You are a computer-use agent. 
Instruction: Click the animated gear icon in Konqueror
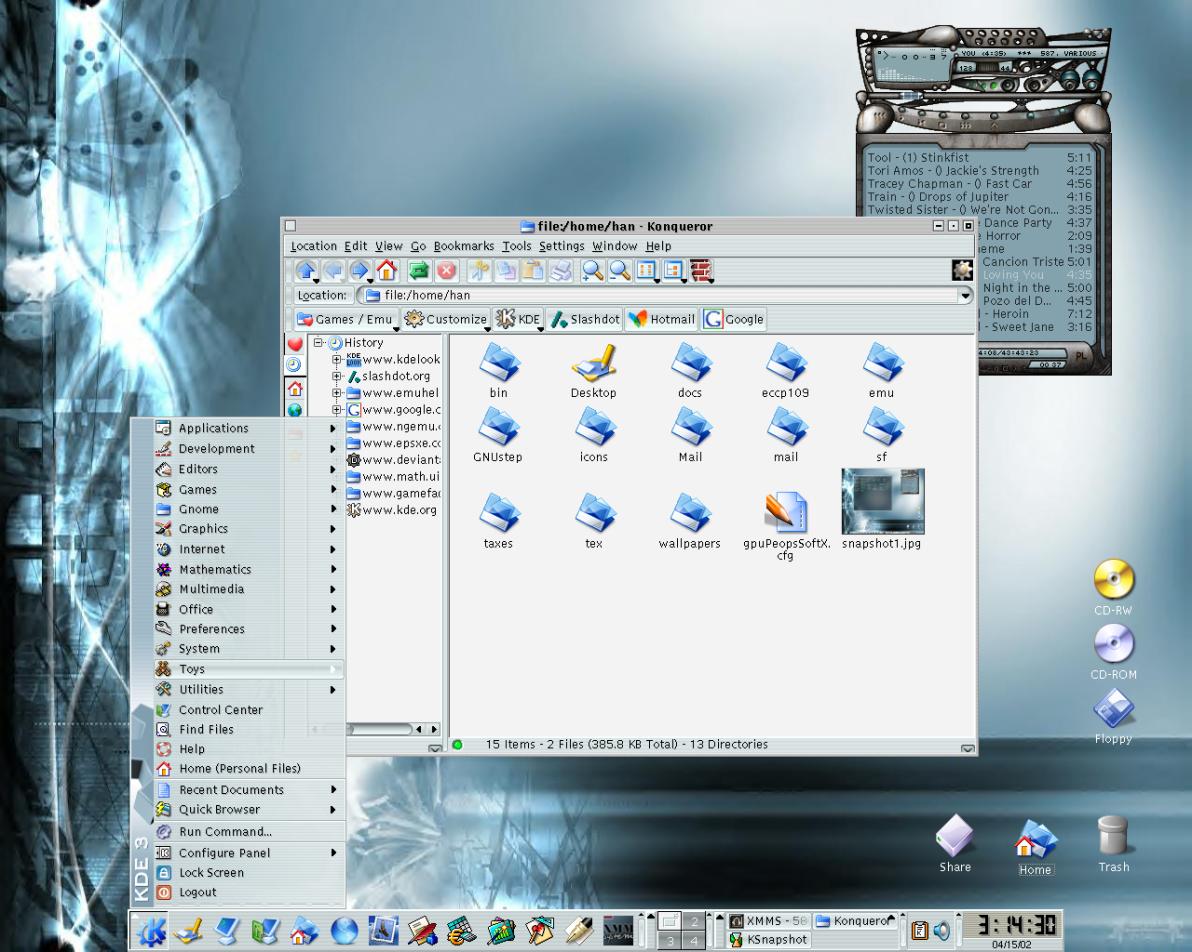pyautogui.click(x=962, y=270)
